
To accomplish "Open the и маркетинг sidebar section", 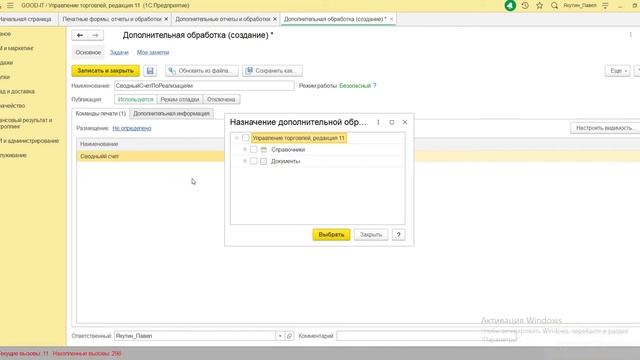I will coord(17,48).
